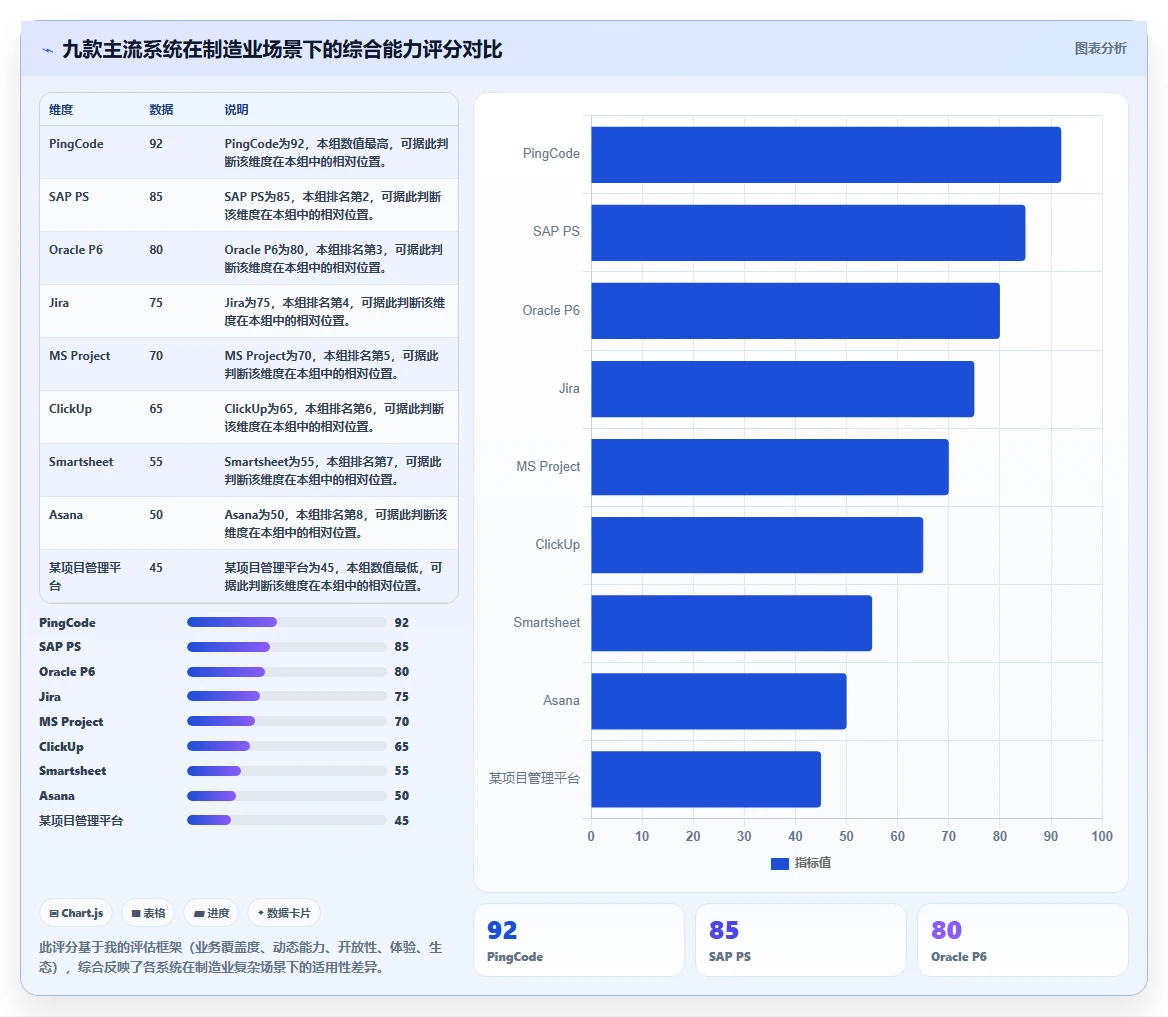Click the Jira bar in the chart
This screenshot has height=1017, width=1168.
click(783, 389)
